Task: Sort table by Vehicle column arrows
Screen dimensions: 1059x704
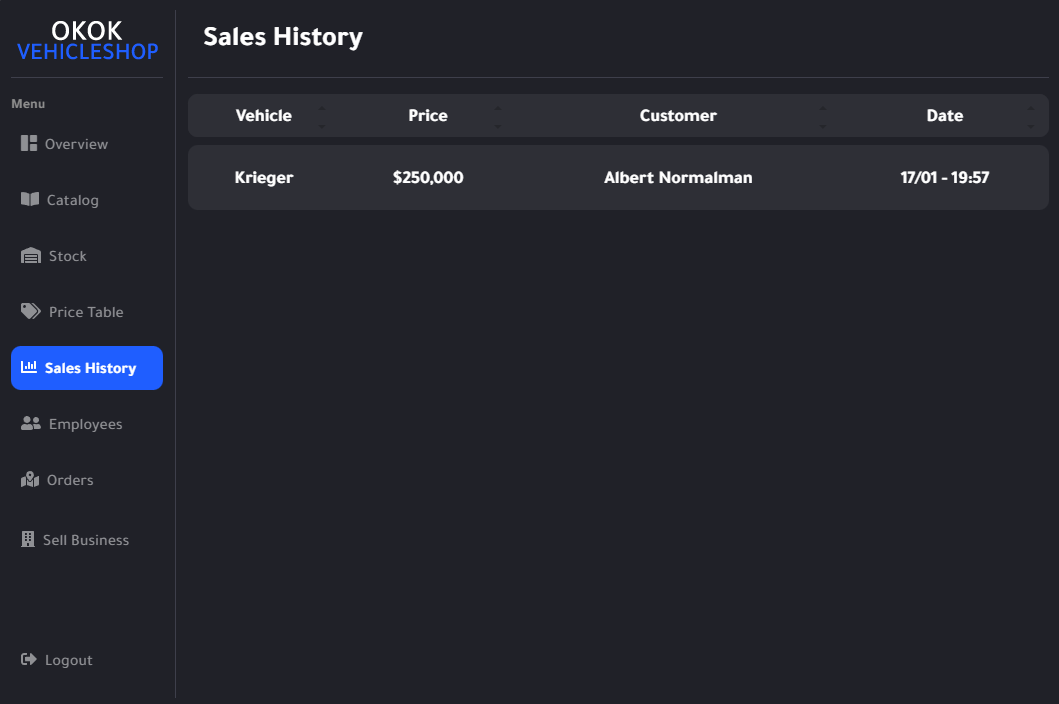Action: (321, 116)
